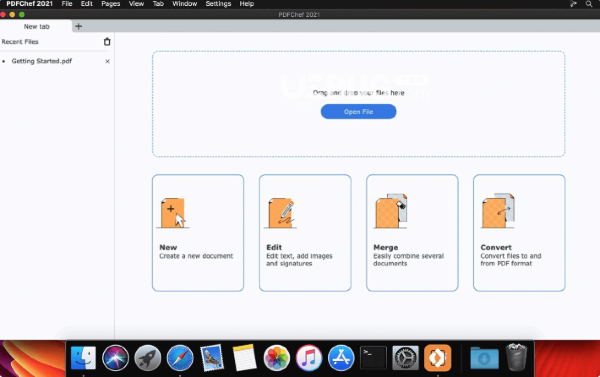This screenshot has height=377, width=600.
Task: Add a new tab with plus icon
Action: [78, 26]
